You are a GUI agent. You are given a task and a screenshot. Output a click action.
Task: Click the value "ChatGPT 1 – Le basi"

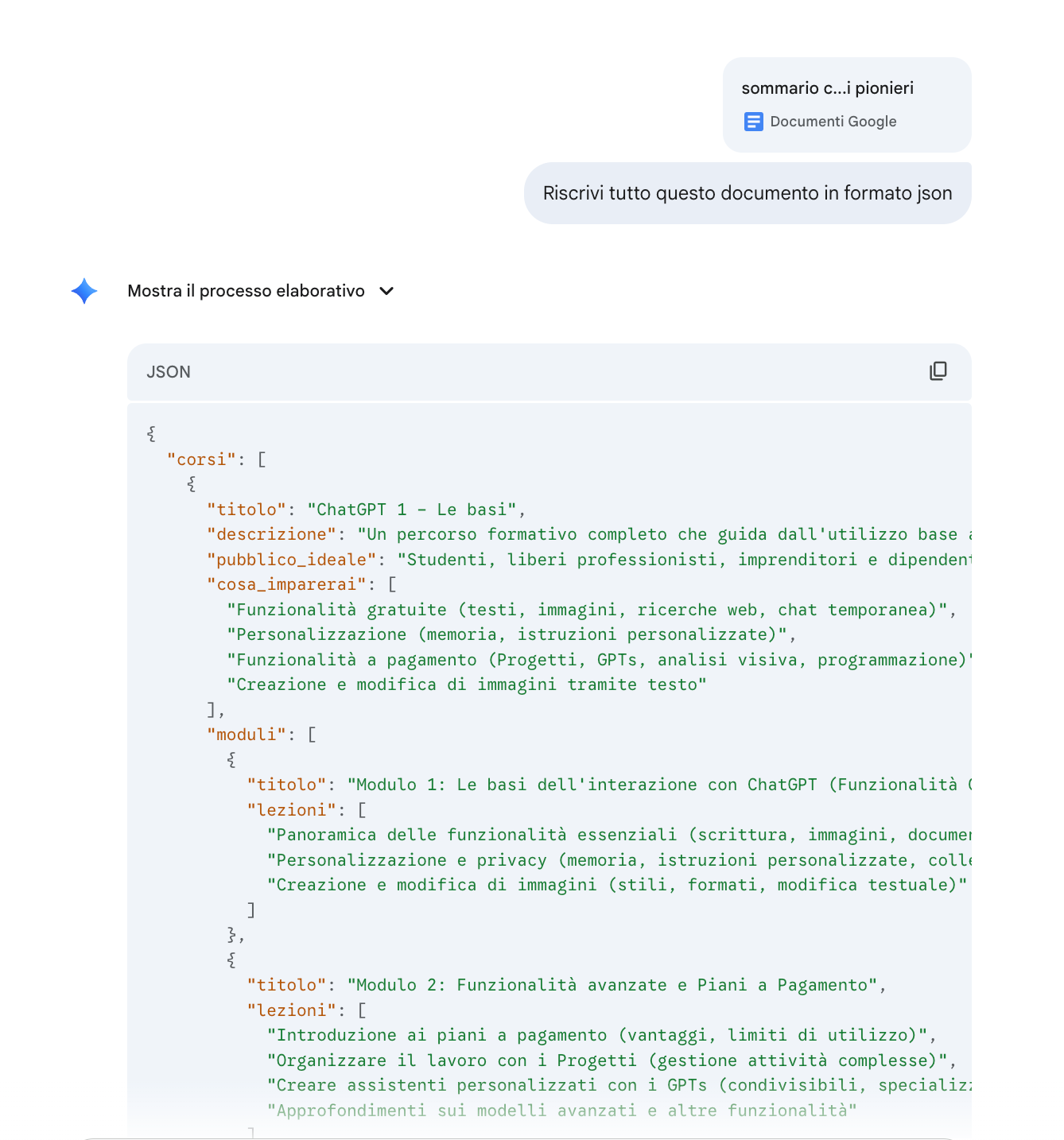[x=412, y=510]
